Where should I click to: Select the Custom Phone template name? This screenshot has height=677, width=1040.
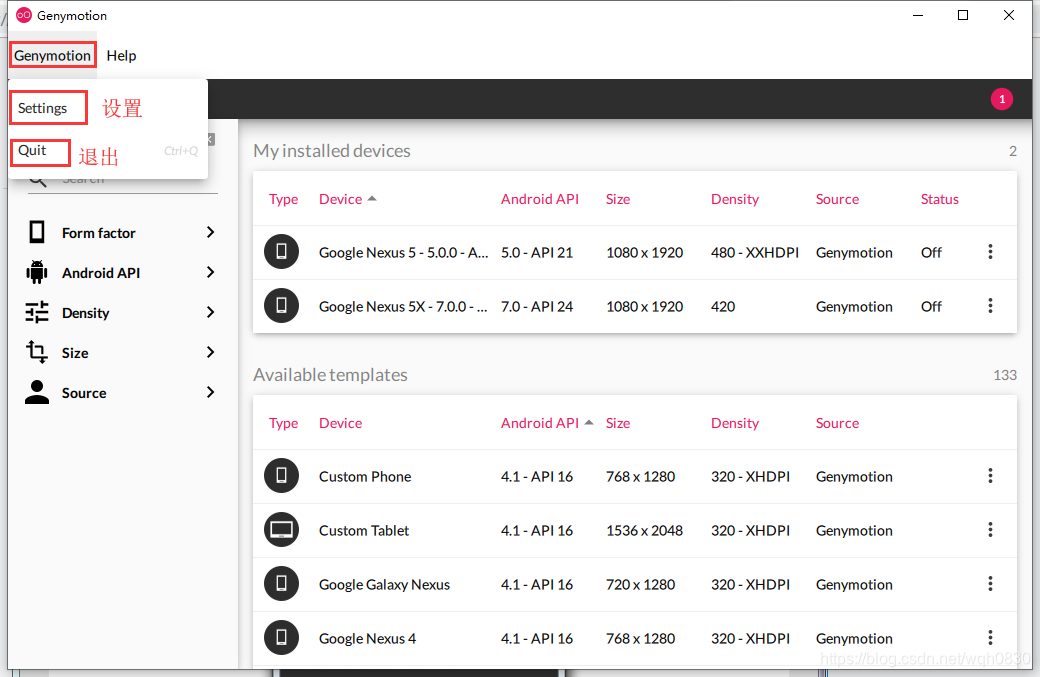tap(365, 476)
